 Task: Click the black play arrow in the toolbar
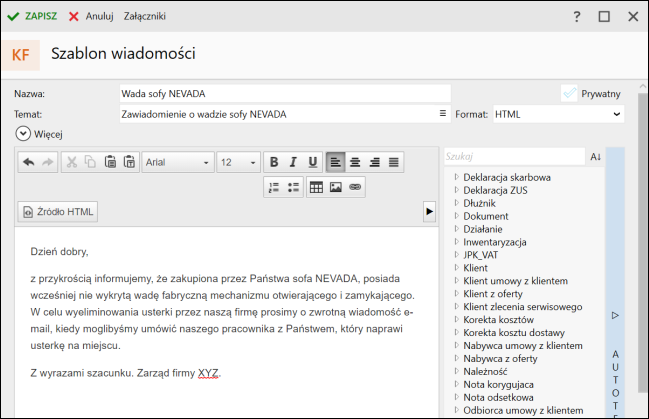pos(429,212)
